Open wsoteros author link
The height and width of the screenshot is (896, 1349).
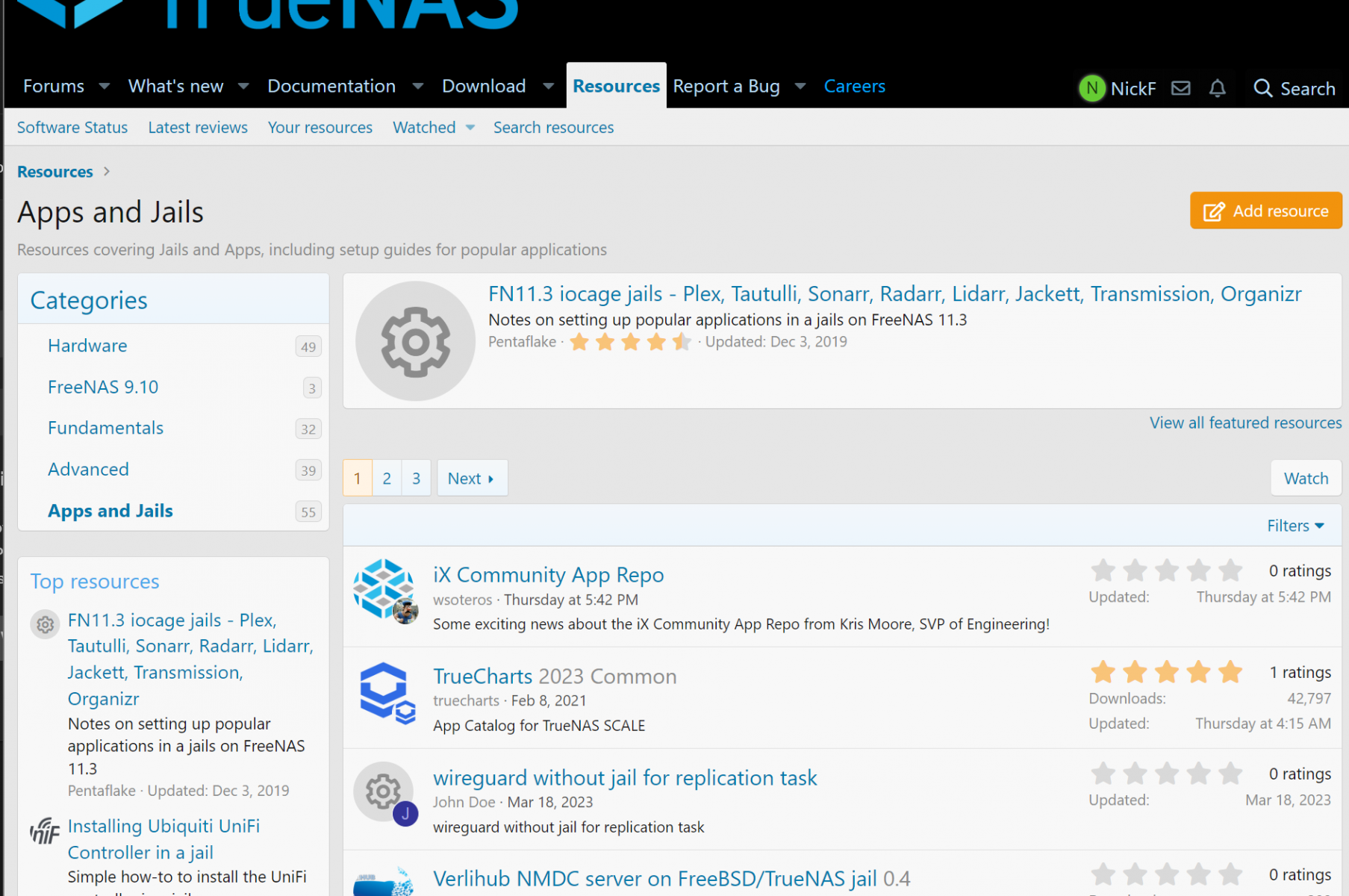coord(463,600)
